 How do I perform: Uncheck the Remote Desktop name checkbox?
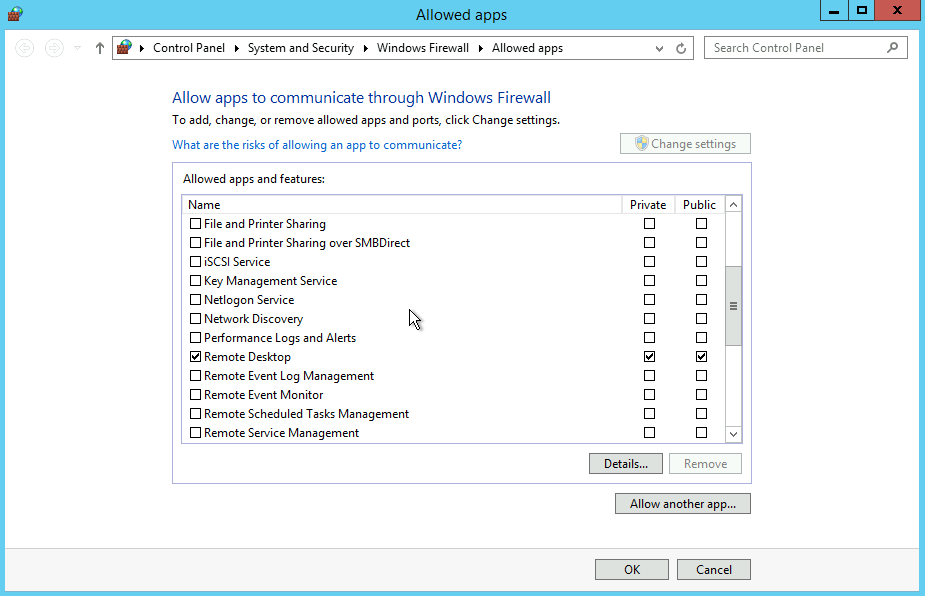click(195, 356)
